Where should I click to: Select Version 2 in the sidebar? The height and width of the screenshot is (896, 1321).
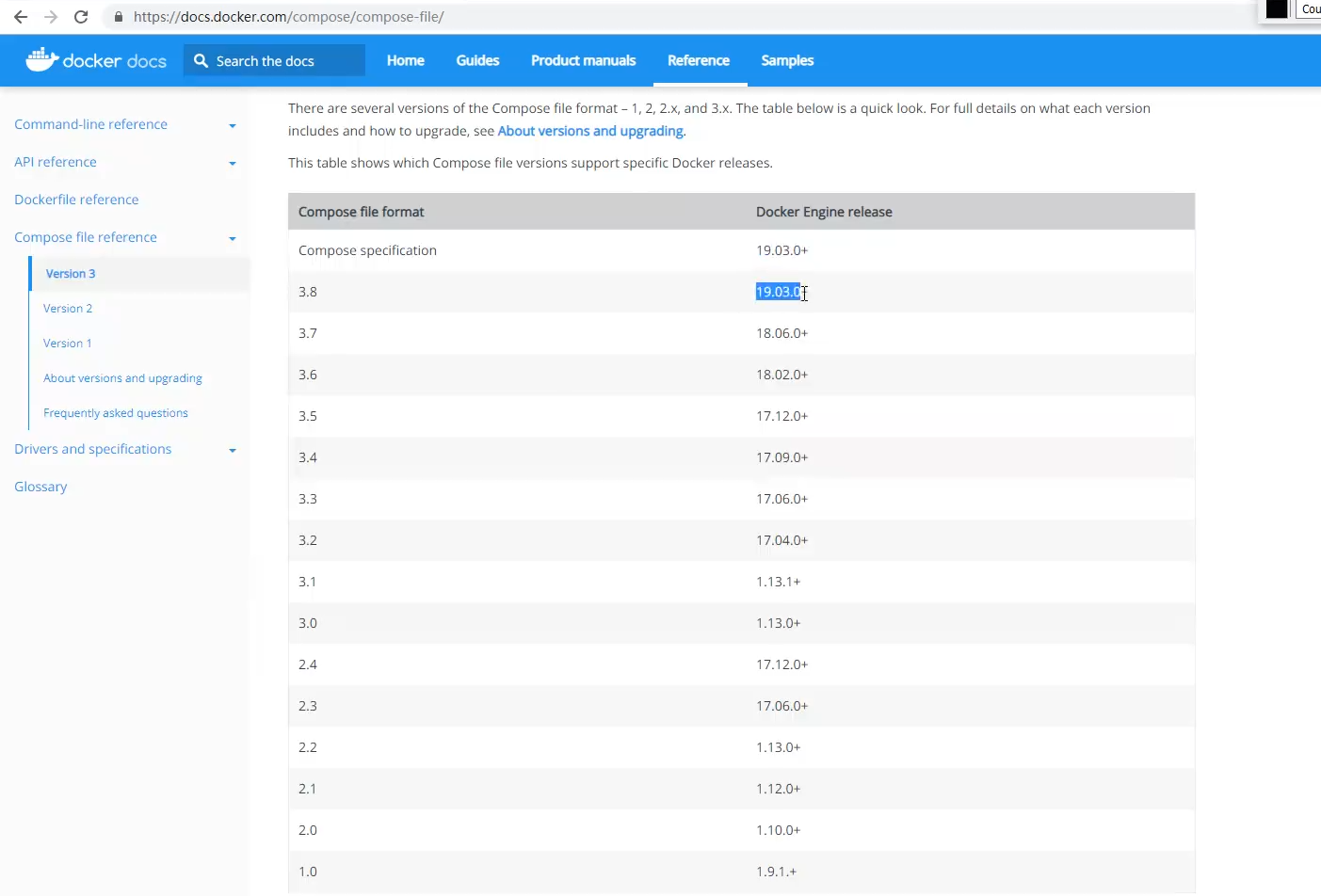(68, 309)
